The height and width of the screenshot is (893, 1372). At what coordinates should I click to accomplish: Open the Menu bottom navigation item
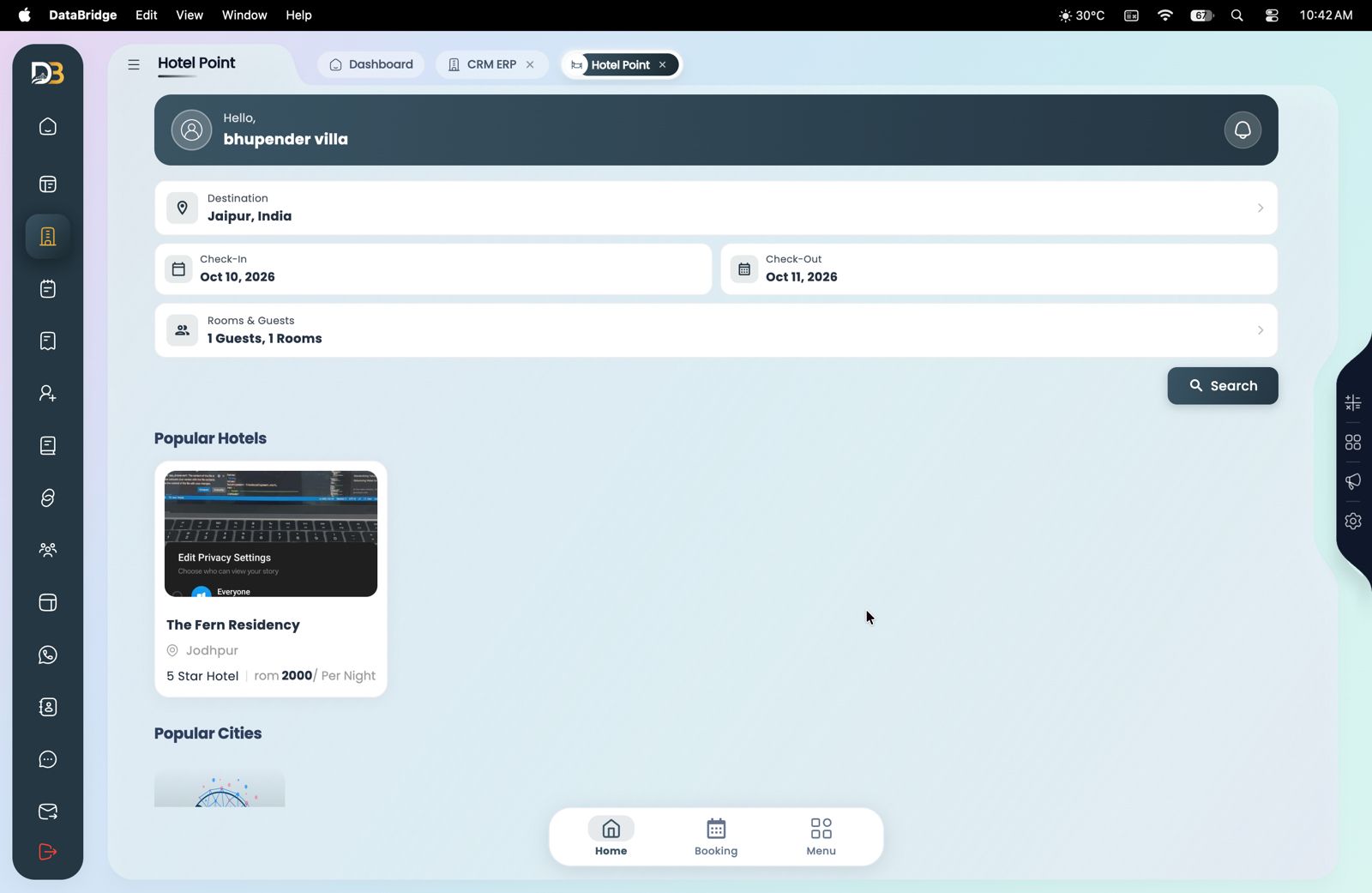click(821, 836)
